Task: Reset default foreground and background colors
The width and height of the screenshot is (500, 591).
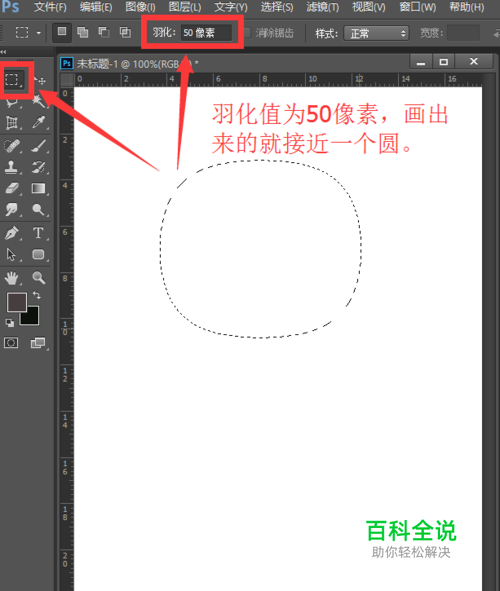Action: coord(9,323)
